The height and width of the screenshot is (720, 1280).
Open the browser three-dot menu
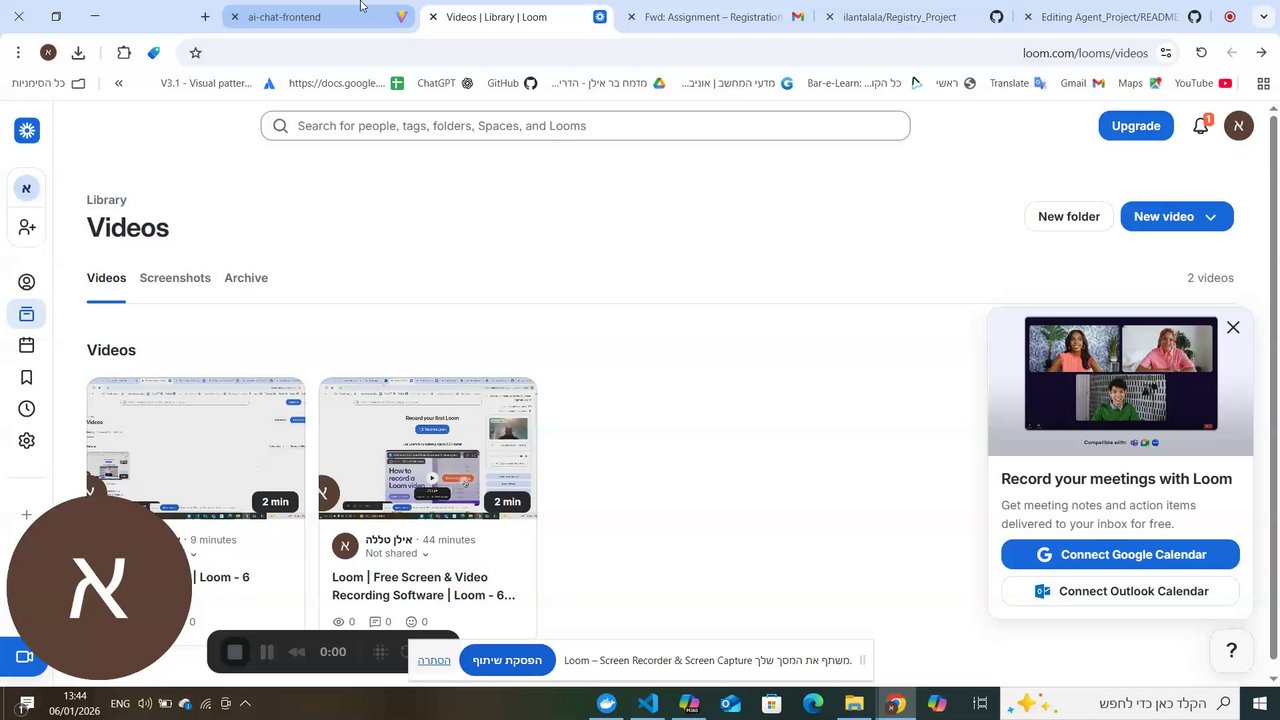click(18, 53)
